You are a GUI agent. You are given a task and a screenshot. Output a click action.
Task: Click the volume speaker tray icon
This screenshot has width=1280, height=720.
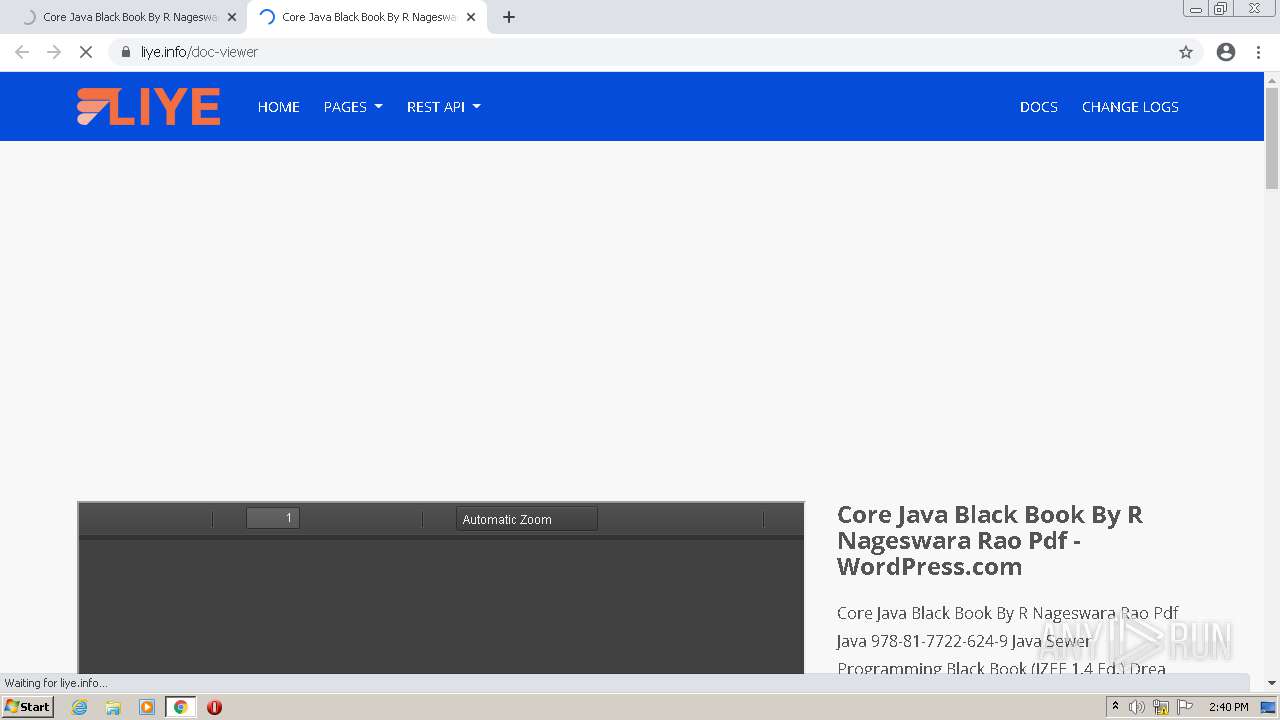1137,707
